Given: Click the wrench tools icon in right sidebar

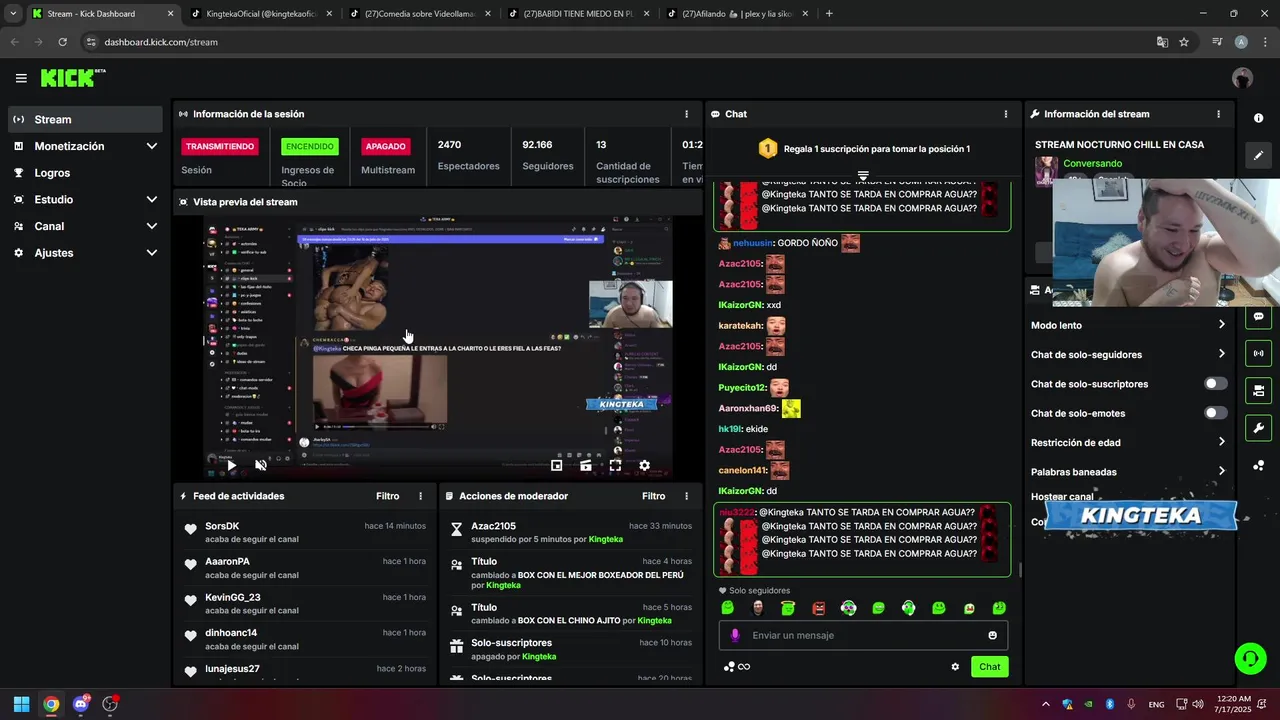Looking at the screenshot, I should click(1258, 428).
